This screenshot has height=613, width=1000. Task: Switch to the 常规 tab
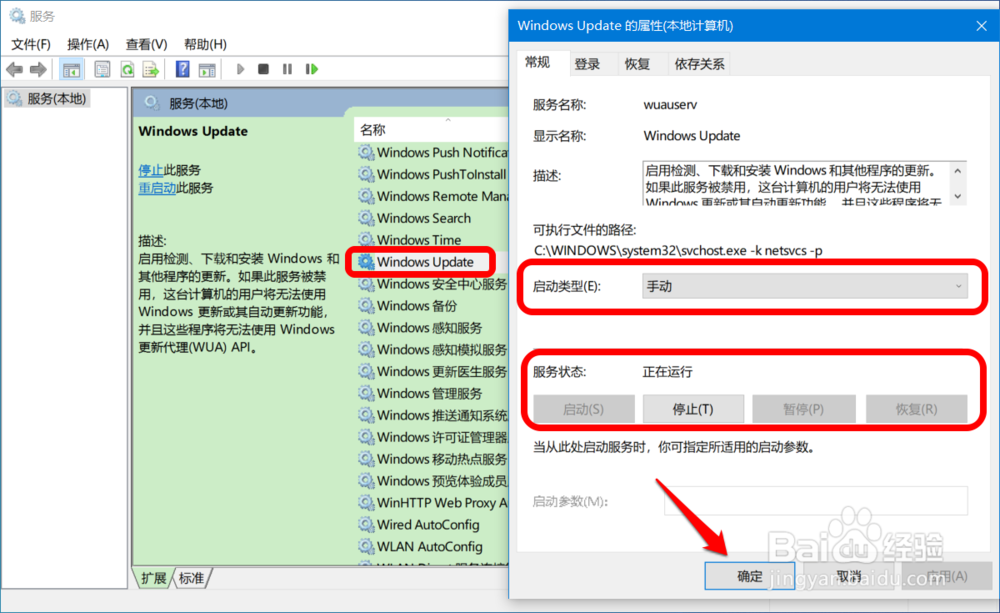tap(537, 62)
